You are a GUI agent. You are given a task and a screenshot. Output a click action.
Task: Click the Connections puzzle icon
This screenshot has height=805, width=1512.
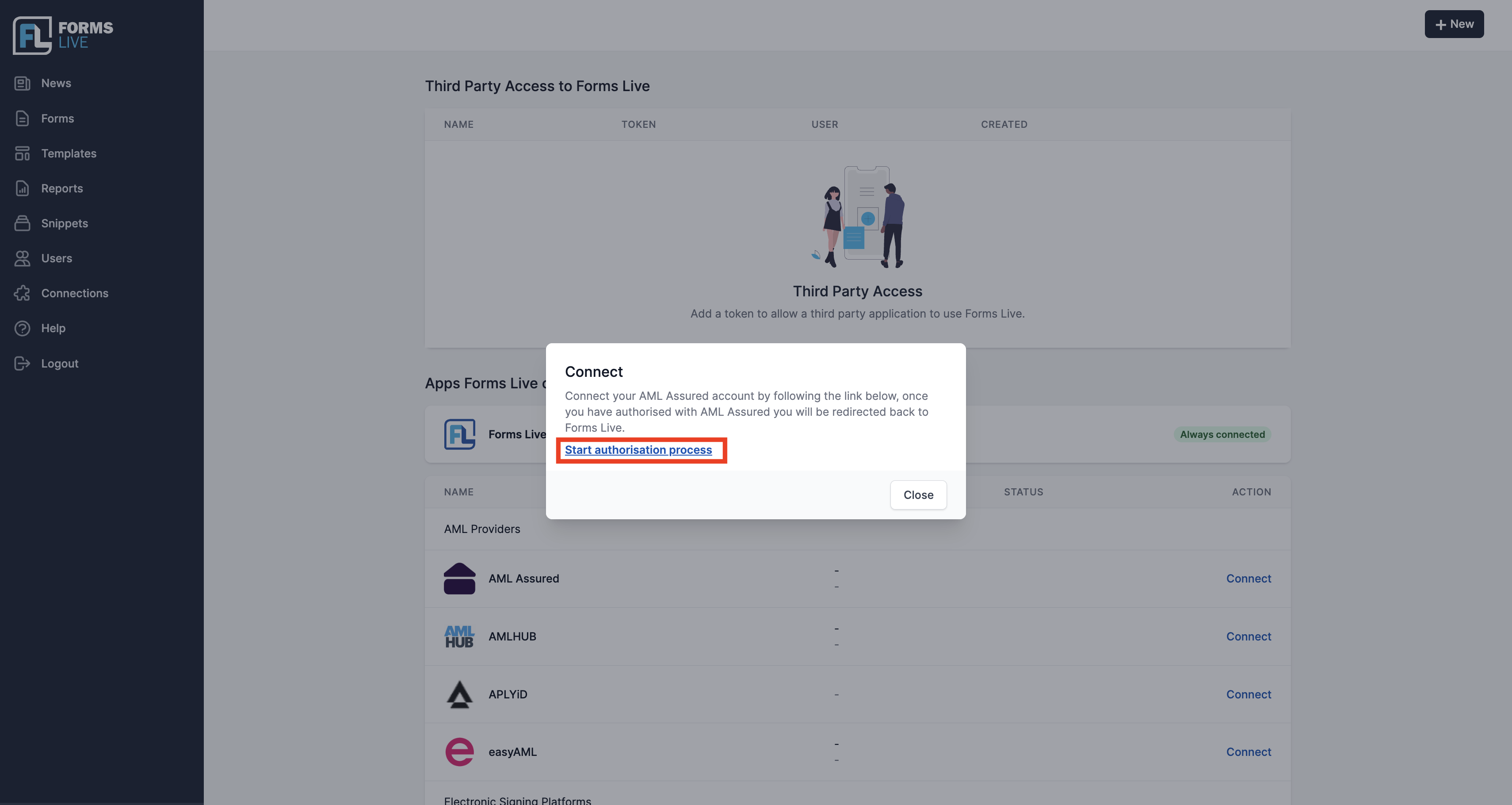[22, 293]
